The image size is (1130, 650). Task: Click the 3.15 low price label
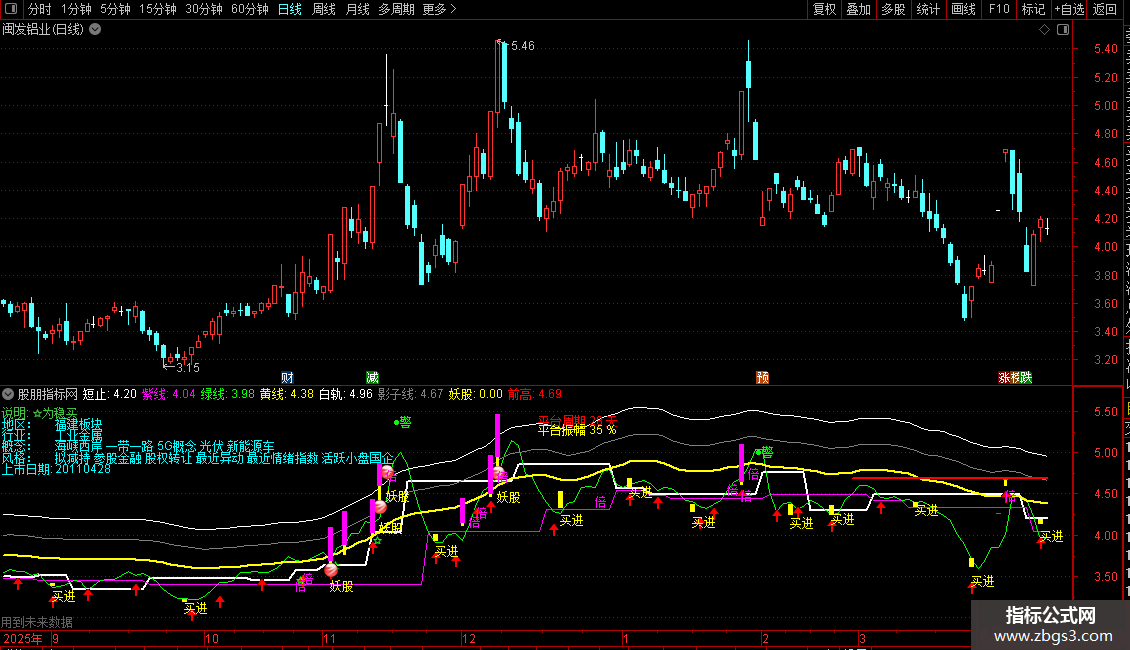(187, 368)
